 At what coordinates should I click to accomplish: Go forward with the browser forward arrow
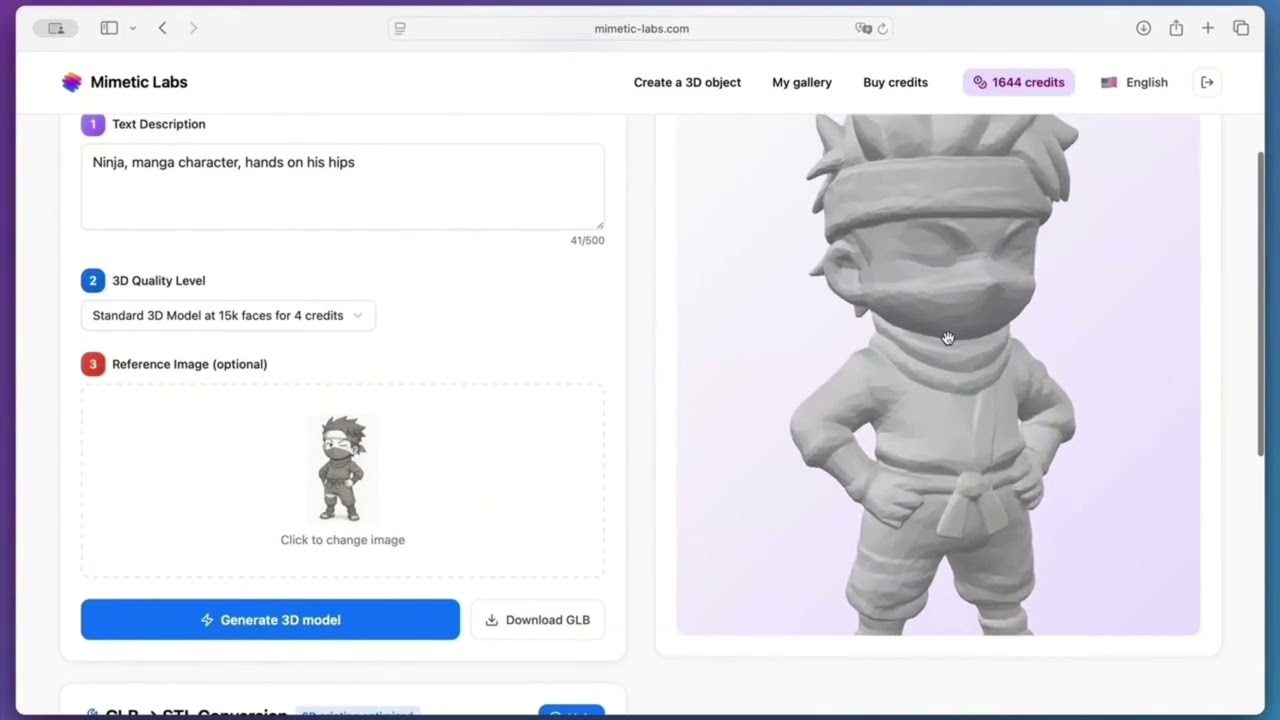(x=193, y=28)
